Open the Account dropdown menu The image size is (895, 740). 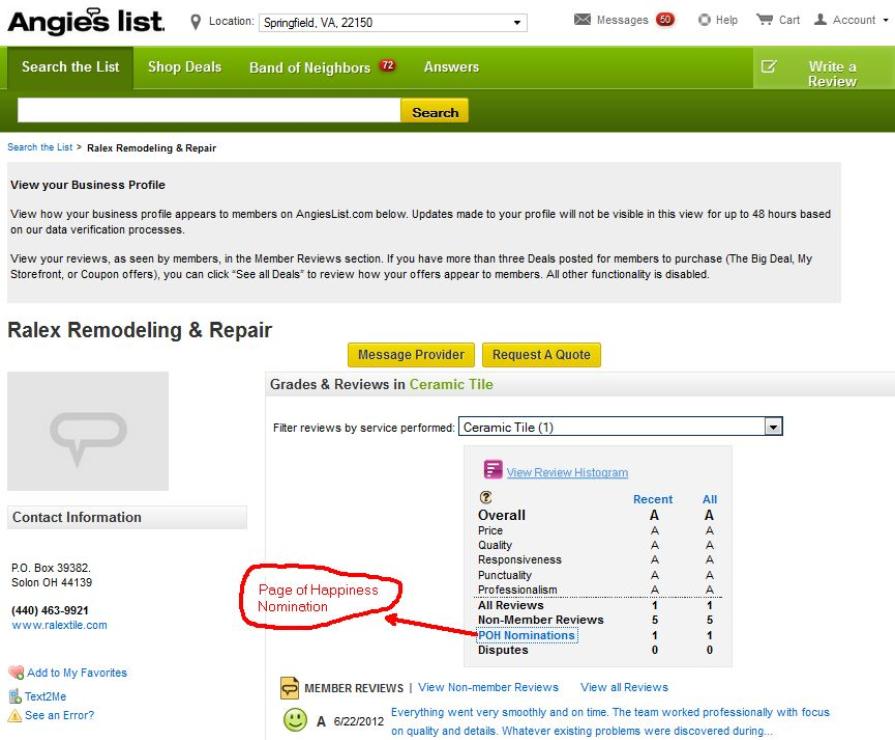pyautogui.click(x=885, y=20)
